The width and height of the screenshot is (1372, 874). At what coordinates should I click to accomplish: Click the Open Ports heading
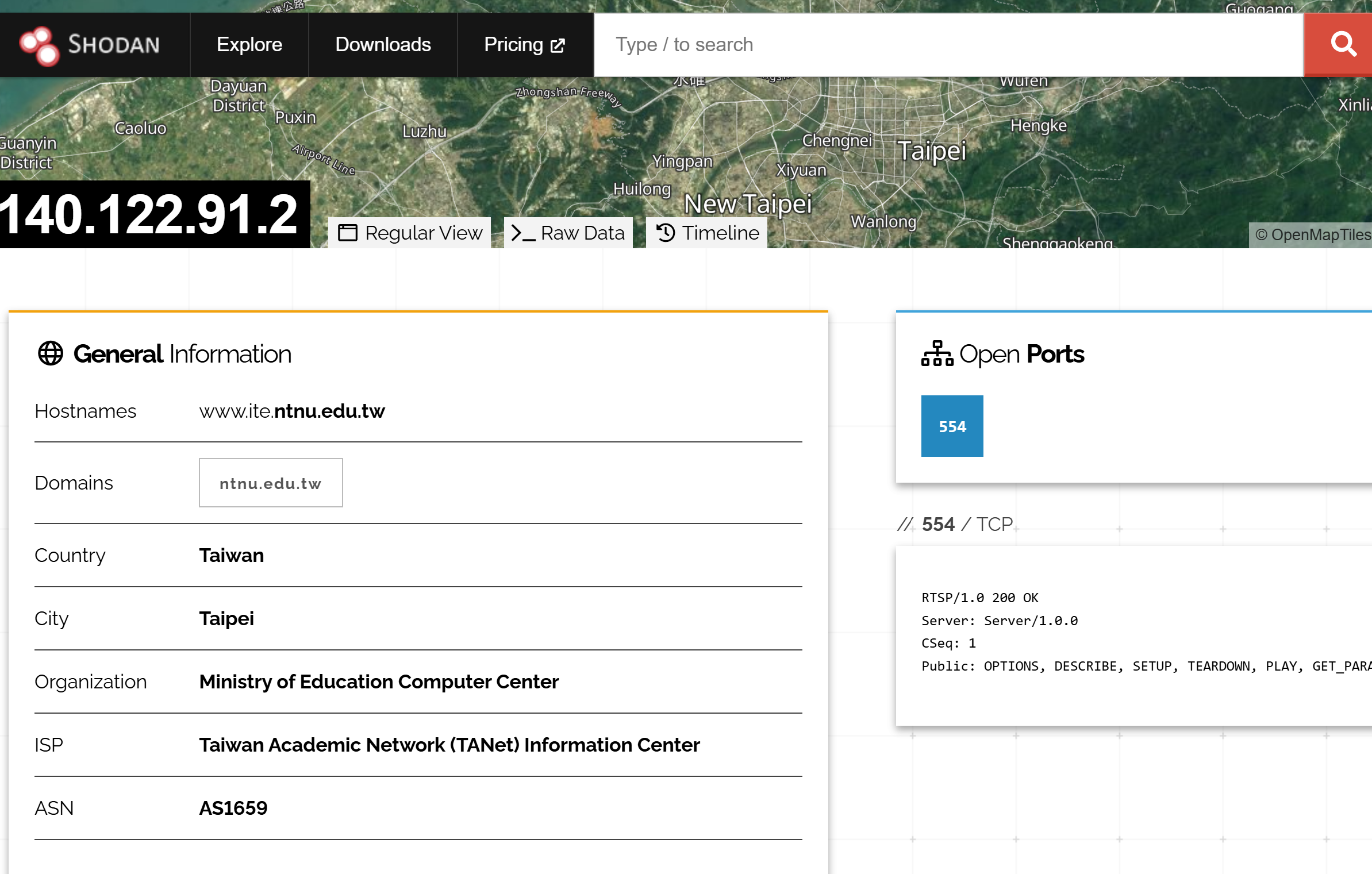point(1021,353)
